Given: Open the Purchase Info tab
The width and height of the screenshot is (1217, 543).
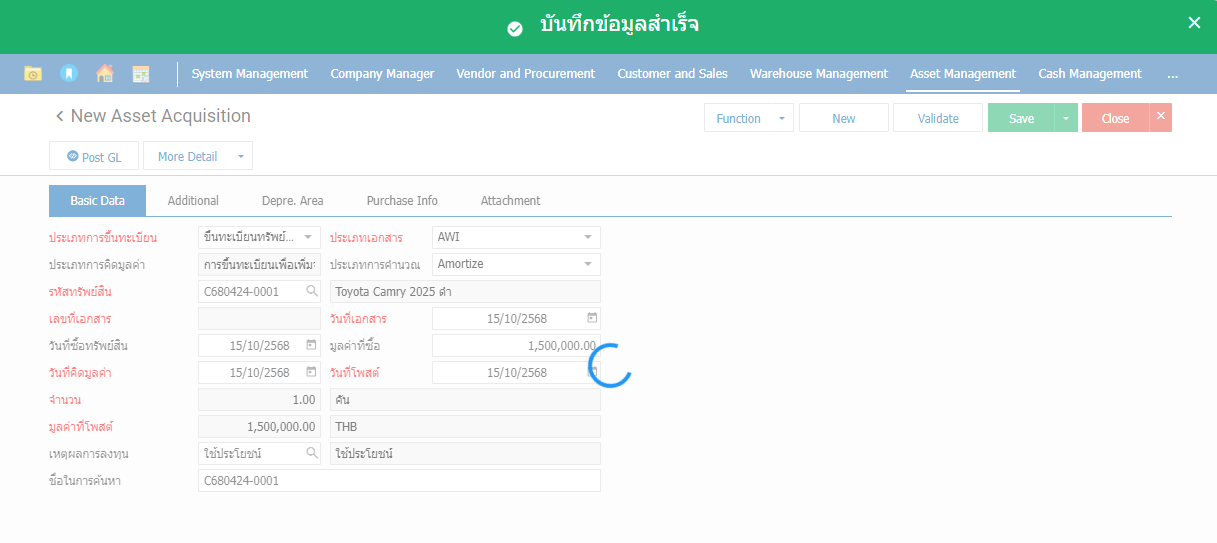Looking at the screenshot, I should pos(402,201).
